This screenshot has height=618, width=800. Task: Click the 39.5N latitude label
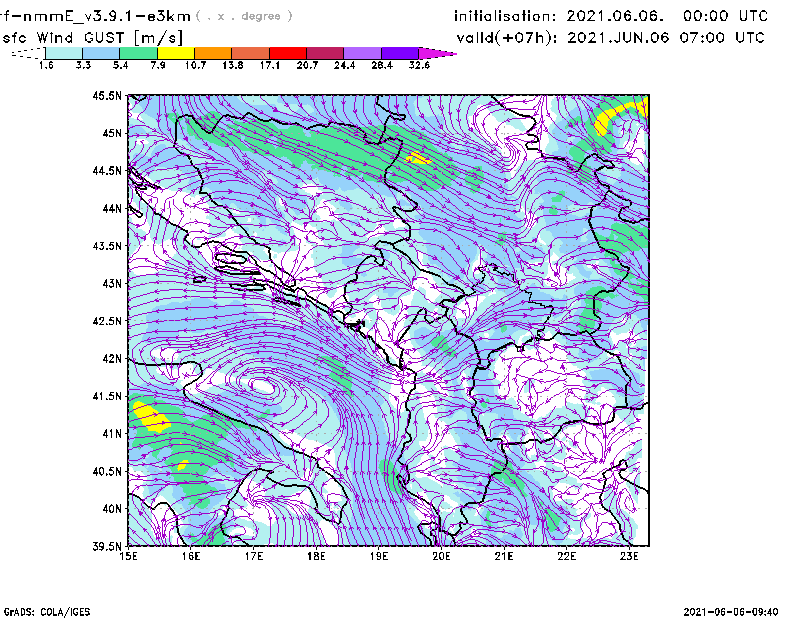point(107,546)
